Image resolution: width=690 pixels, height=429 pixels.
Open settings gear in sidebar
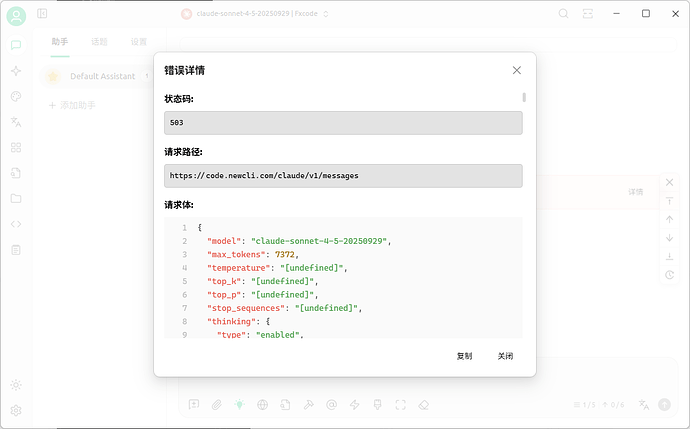click(16, 411)
